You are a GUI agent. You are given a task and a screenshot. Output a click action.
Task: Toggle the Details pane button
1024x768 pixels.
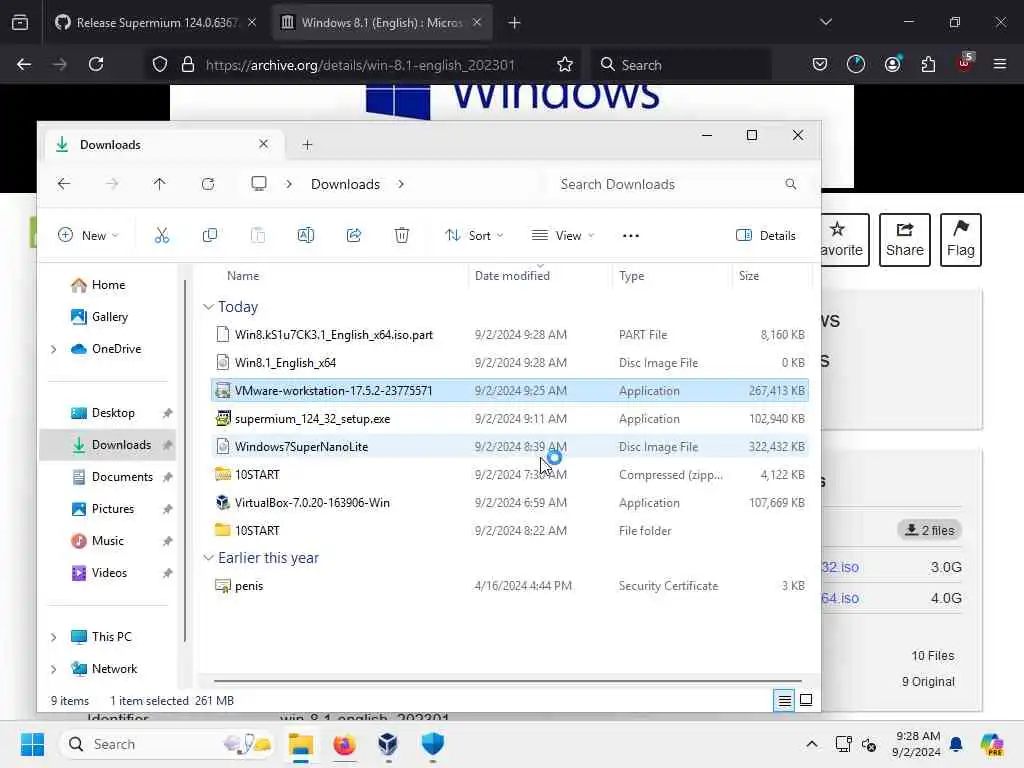coord(765,236)
